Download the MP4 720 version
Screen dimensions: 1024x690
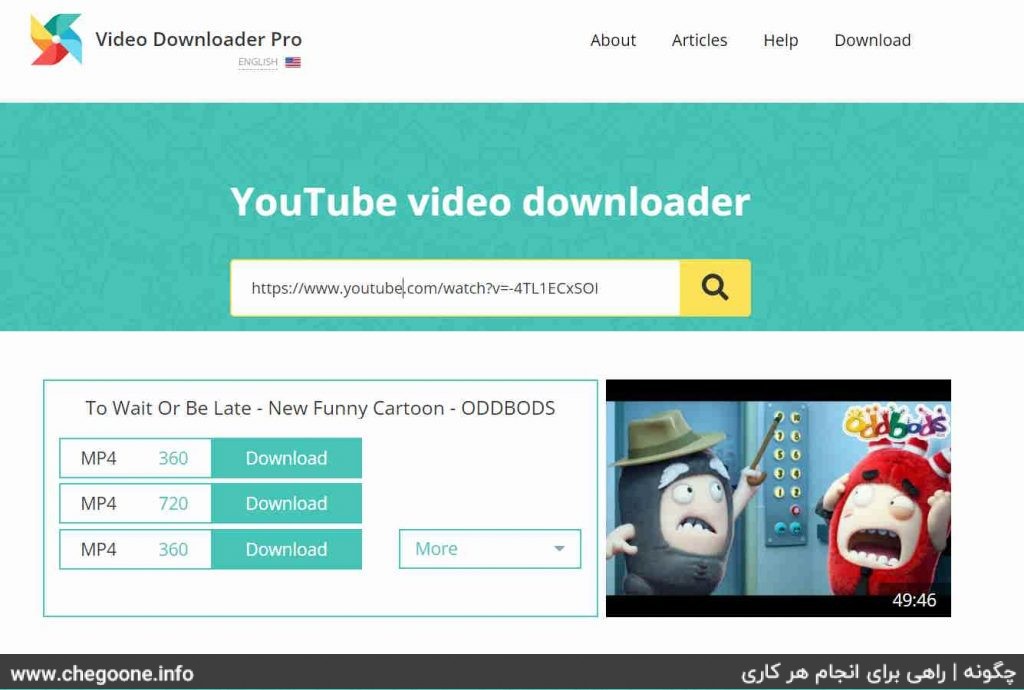286,503
